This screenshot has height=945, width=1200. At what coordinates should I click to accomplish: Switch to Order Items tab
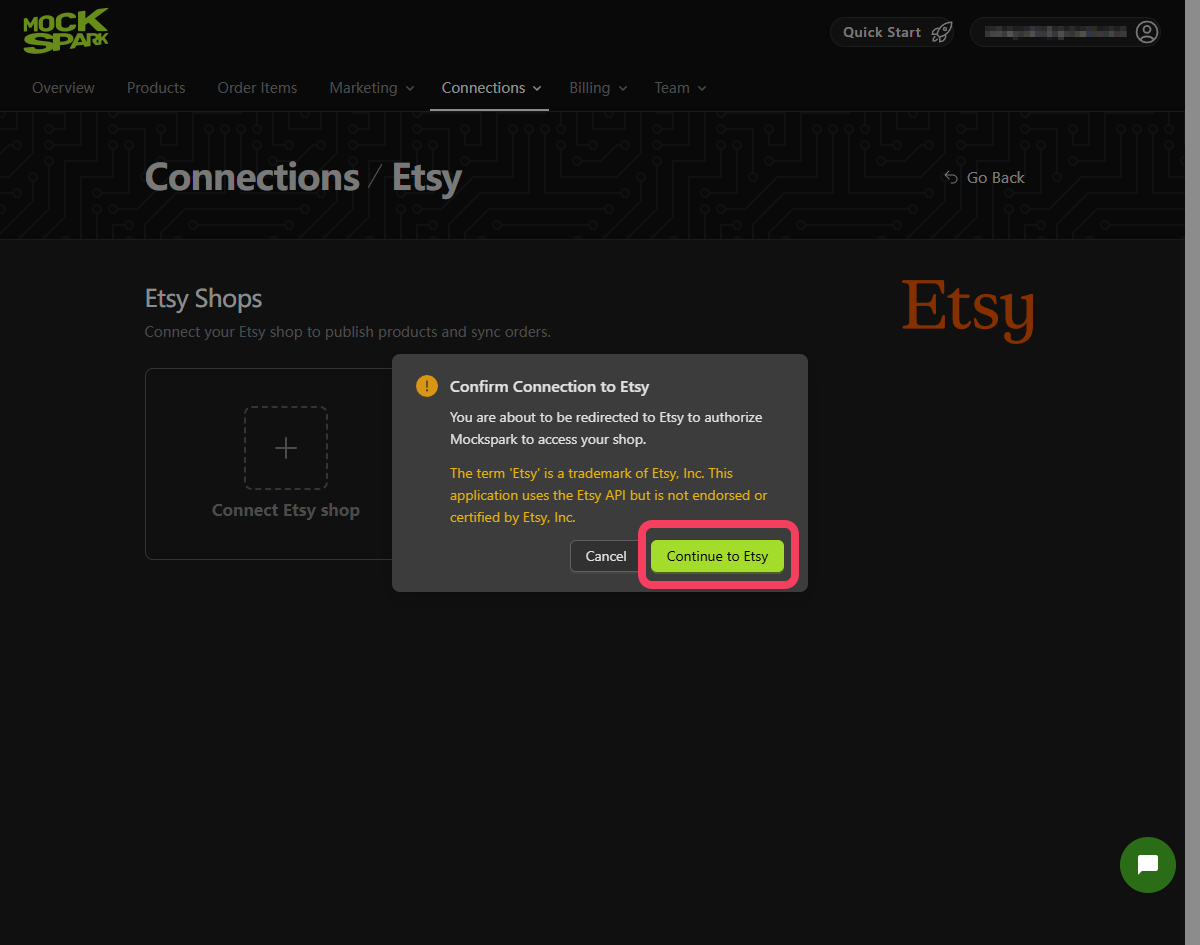click(x=257, y=88)
